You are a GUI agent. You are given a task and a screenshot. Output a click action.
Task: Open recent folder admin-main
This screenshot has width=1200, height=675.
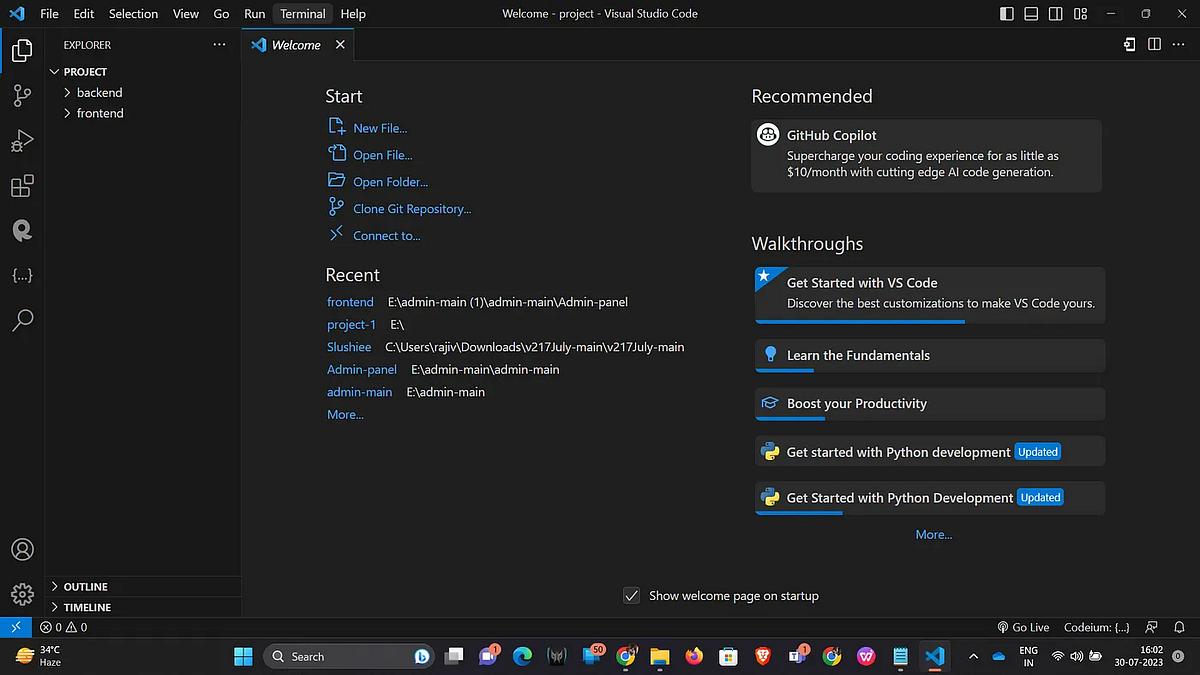point(359,392)
